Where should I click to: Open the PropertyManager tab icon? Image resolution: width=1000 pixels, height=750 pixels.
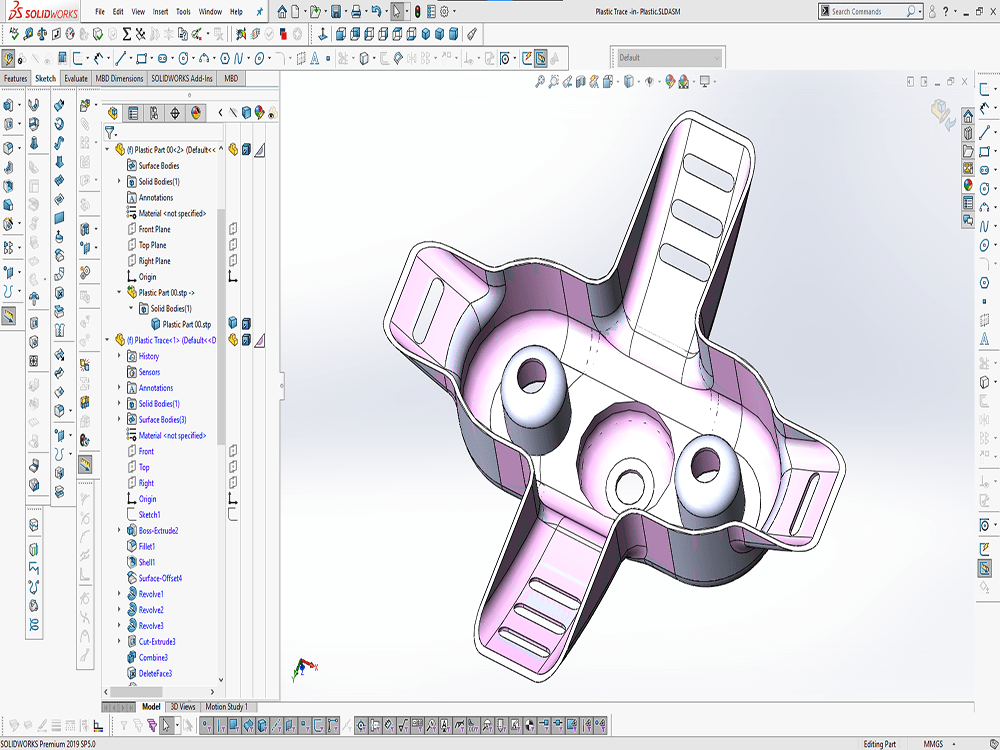(133, 114)
